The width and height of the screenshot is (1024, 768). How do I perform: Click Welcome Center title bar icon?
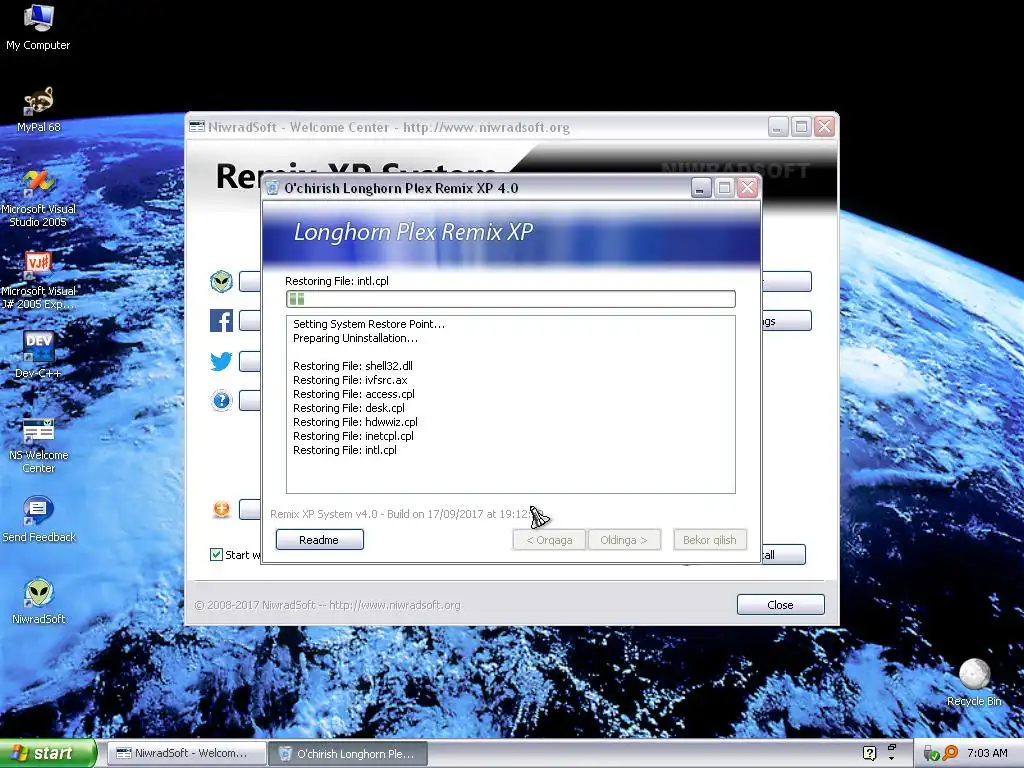click(x=197, y=127)
